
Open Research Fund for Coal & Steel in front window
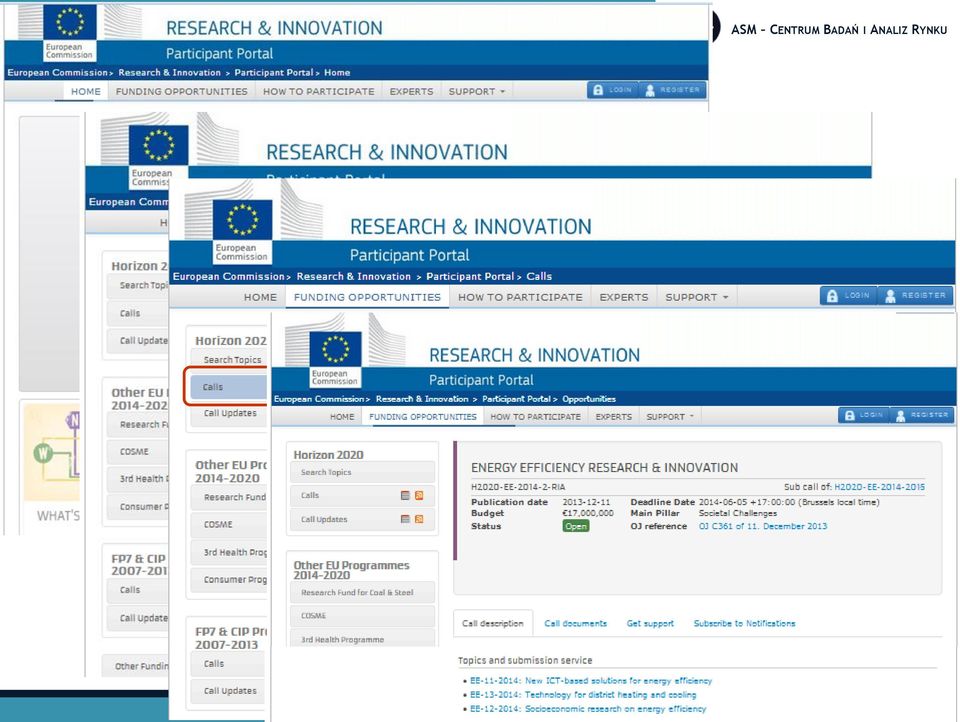(x=362, y=592)
